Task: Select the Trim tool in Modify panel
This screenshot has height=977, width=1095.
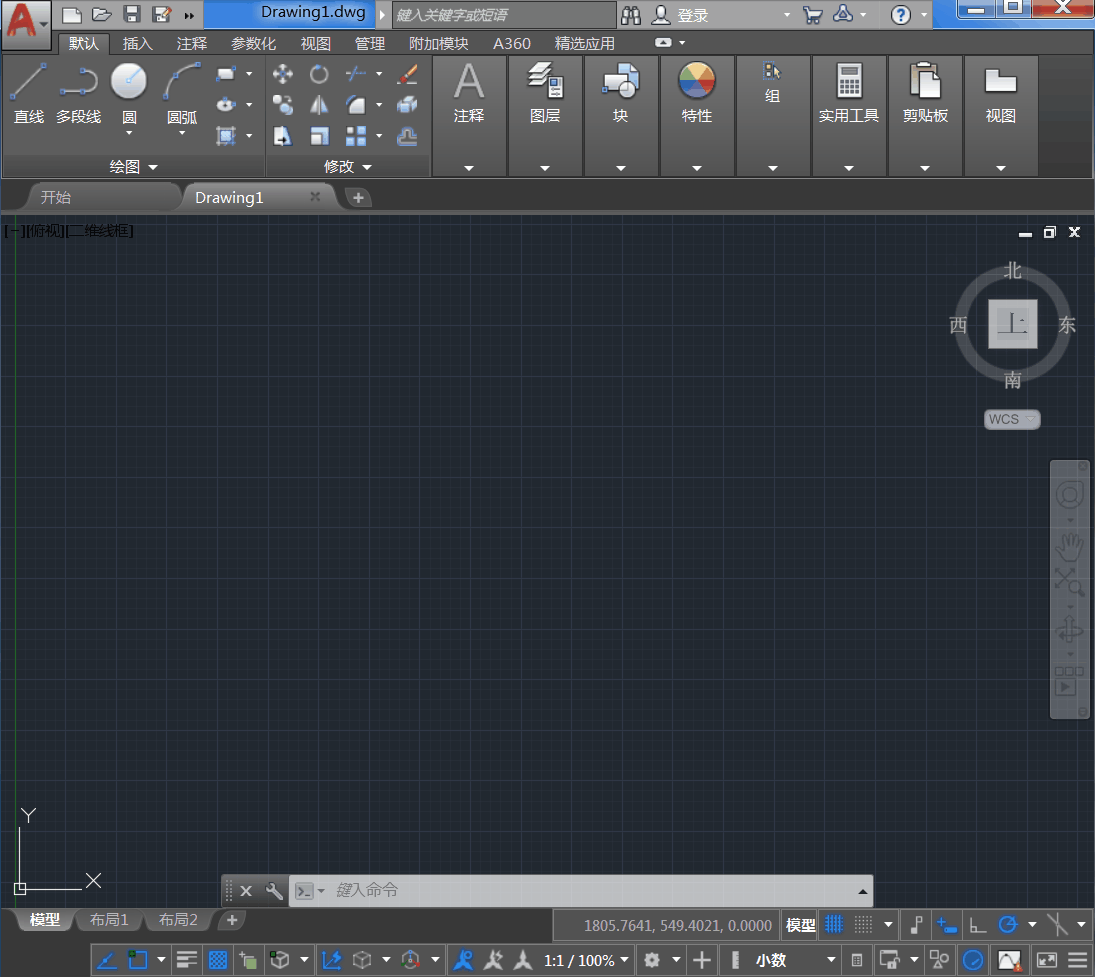Action: 355,73
